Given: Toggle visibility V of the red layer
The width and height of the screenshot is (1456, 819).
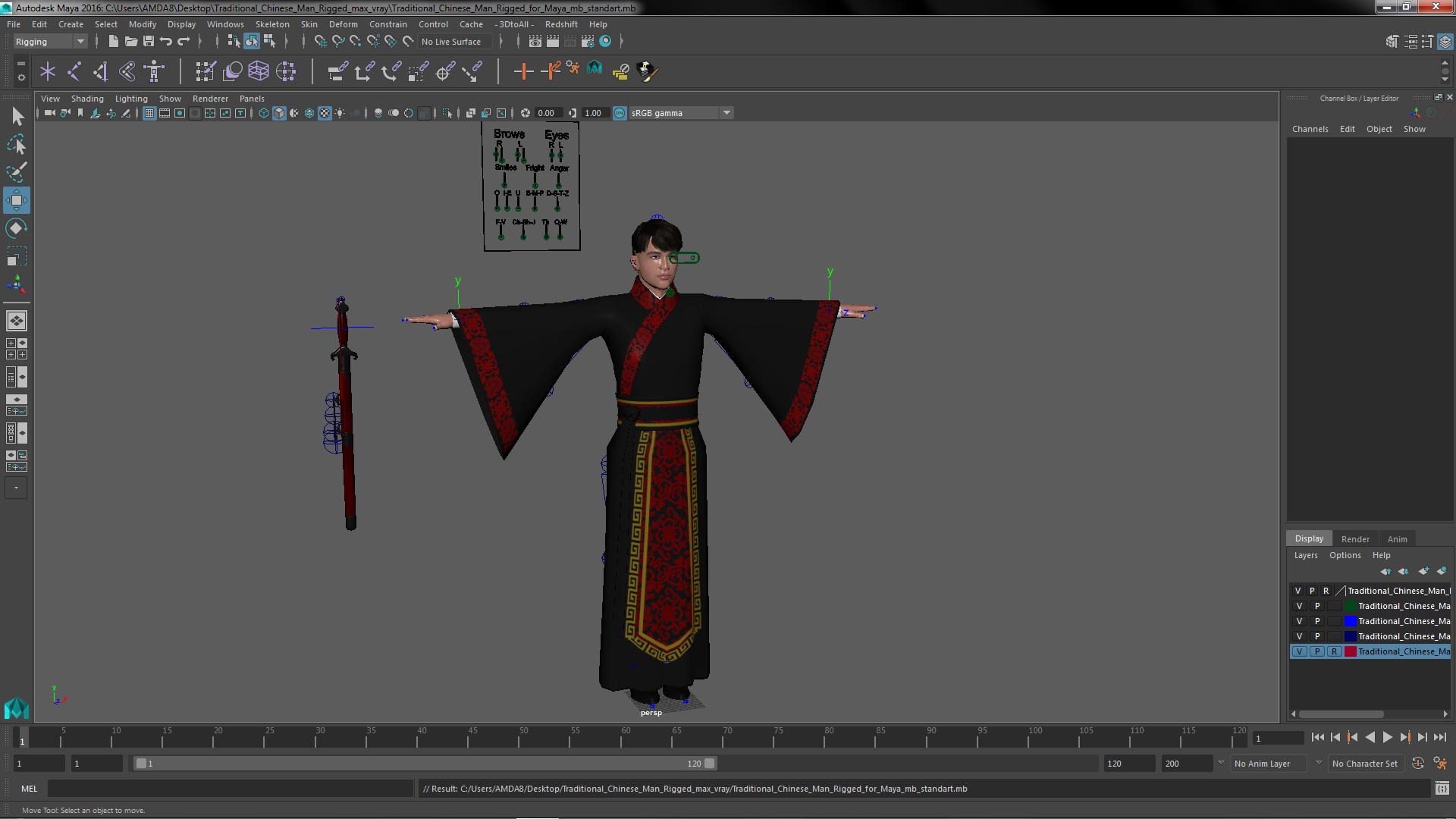Looking at the screenshot, I should pyautogui.click(x=1299, y=651).
